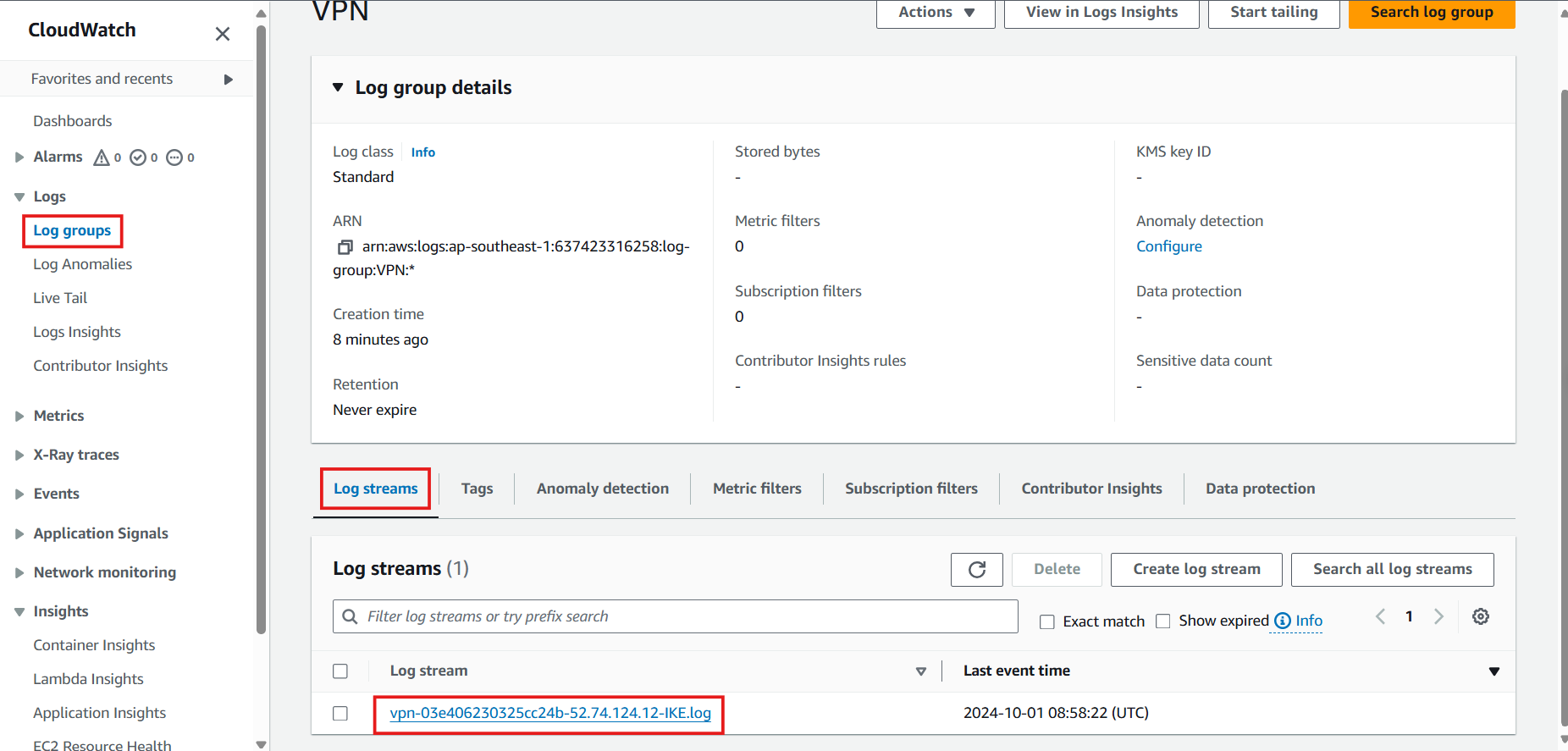Screen dimensions: 1568x751
Task: Click the alarm triangle icon in sidebar
Action: pos(102,157)
